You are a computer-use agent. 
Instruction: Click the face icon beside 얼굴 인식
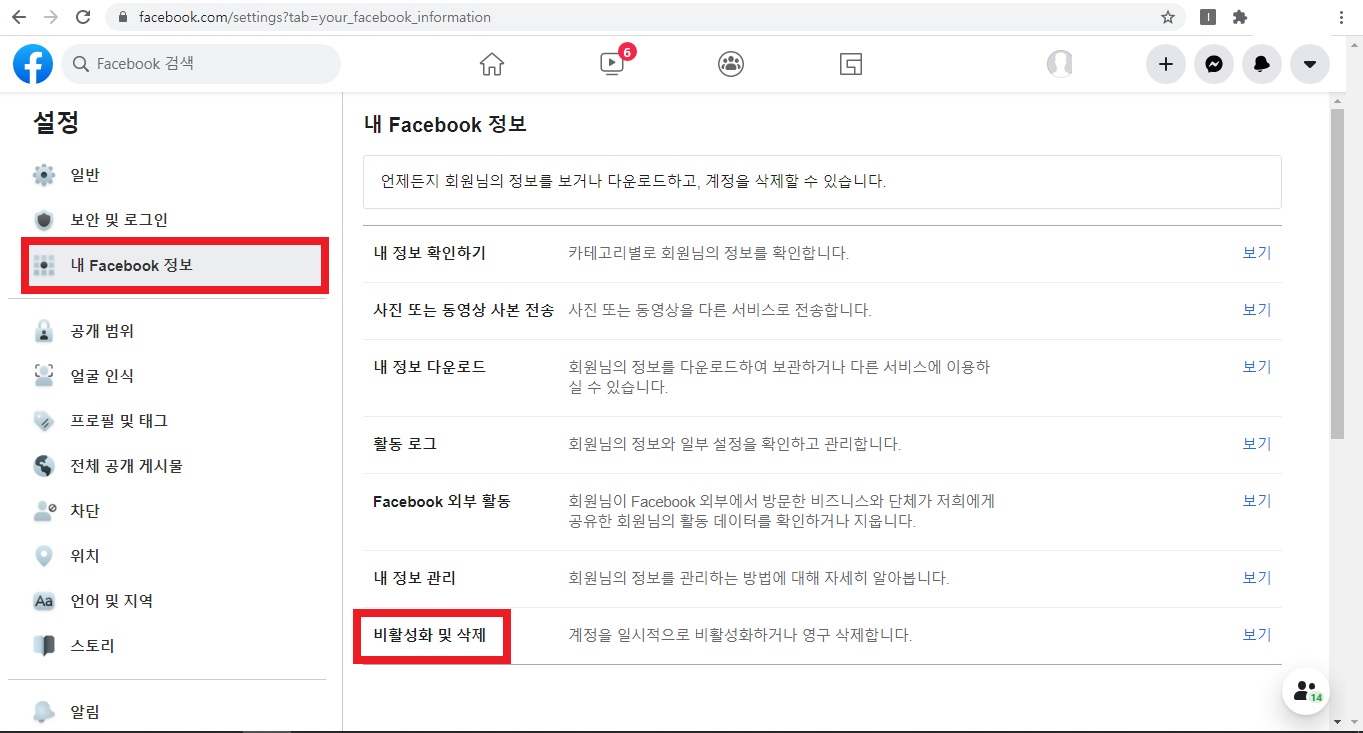(44, 376)
